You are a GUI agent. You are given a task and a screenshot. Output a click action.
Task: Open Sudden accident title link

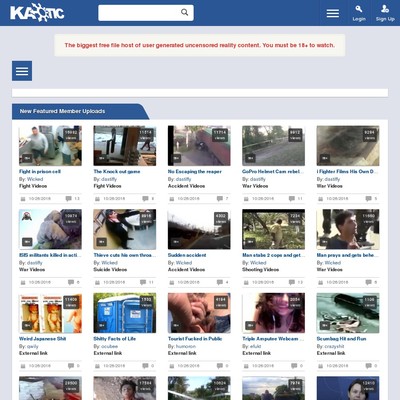(x=187, y=255)
